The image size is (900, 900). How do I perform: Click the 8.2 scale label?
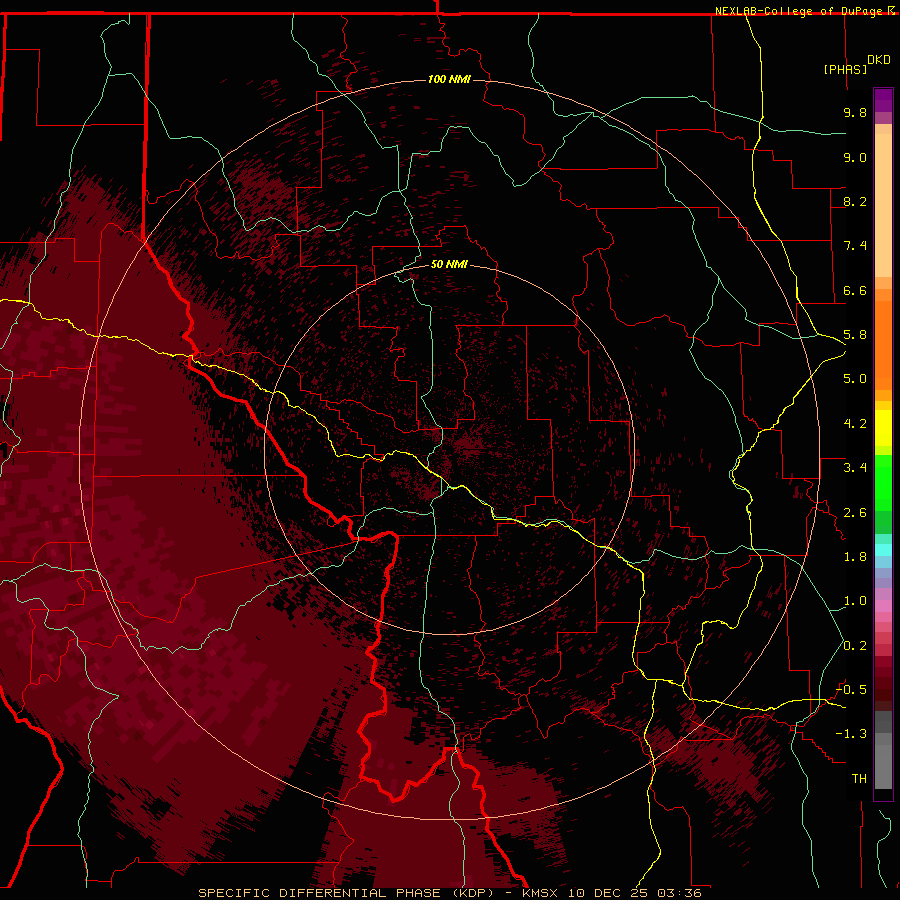[855, 201]
